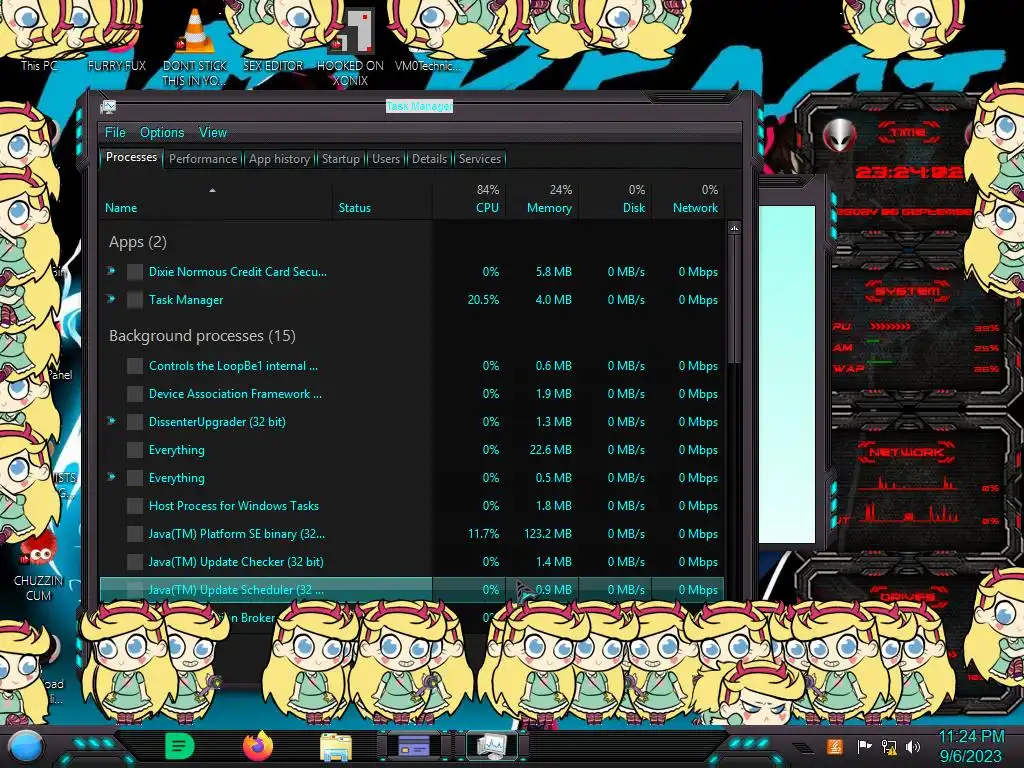Launch Firefox from the taskbar
Screen dimensions: 1024x768
coord(258,746)
